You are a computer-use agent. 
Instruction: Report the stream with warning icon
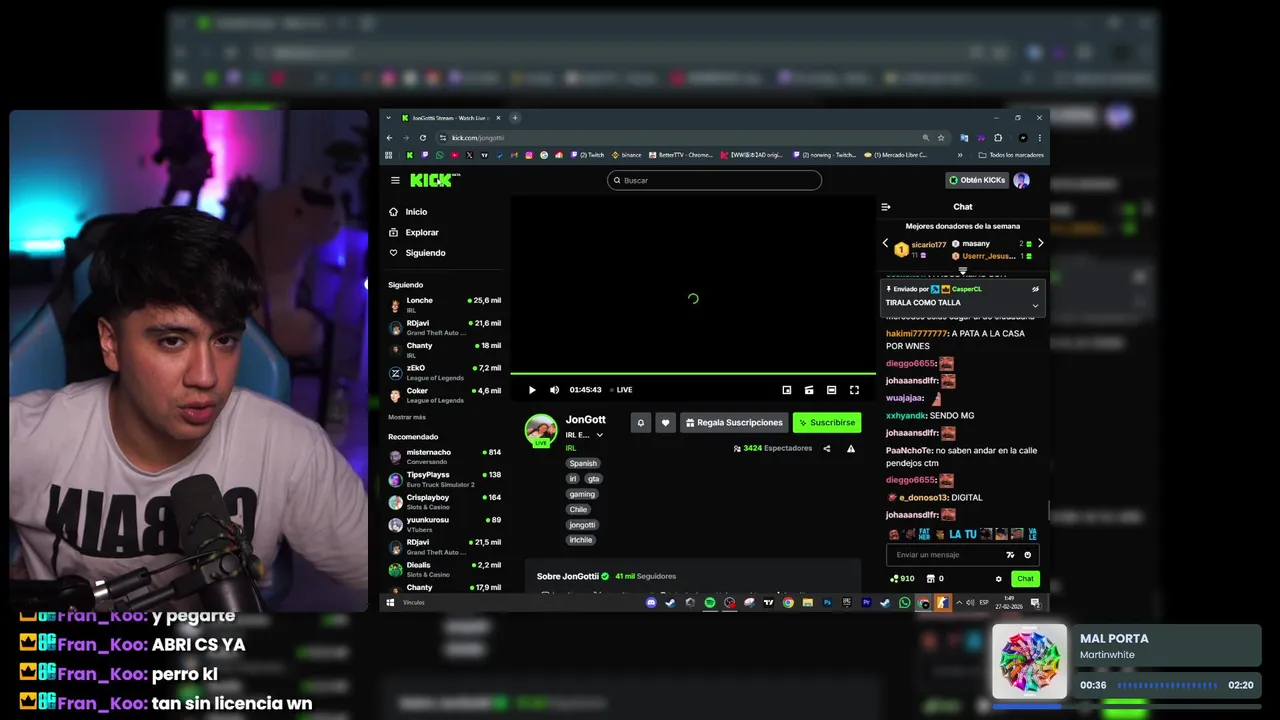(x=851, y=449)
